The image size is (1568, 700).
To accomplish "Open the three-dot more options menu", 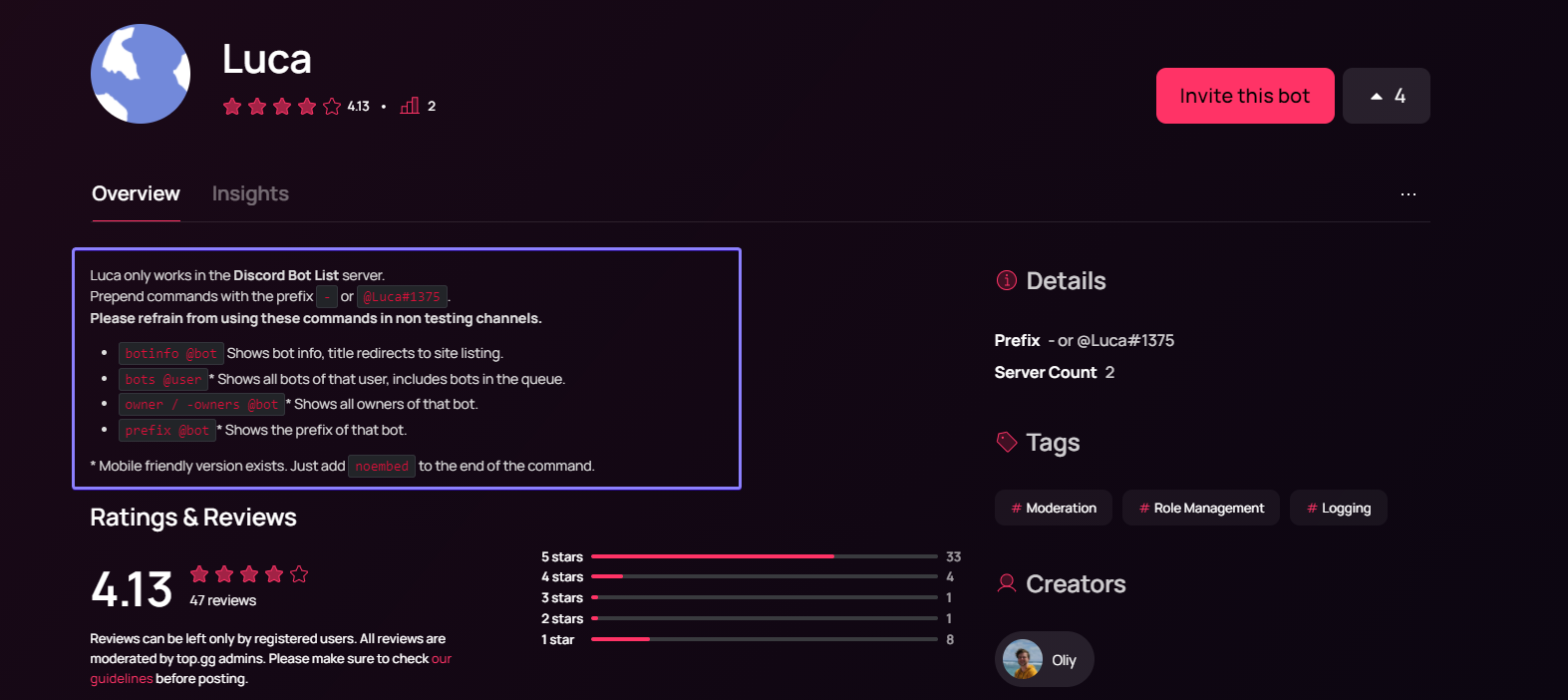I will (1409, 194).
